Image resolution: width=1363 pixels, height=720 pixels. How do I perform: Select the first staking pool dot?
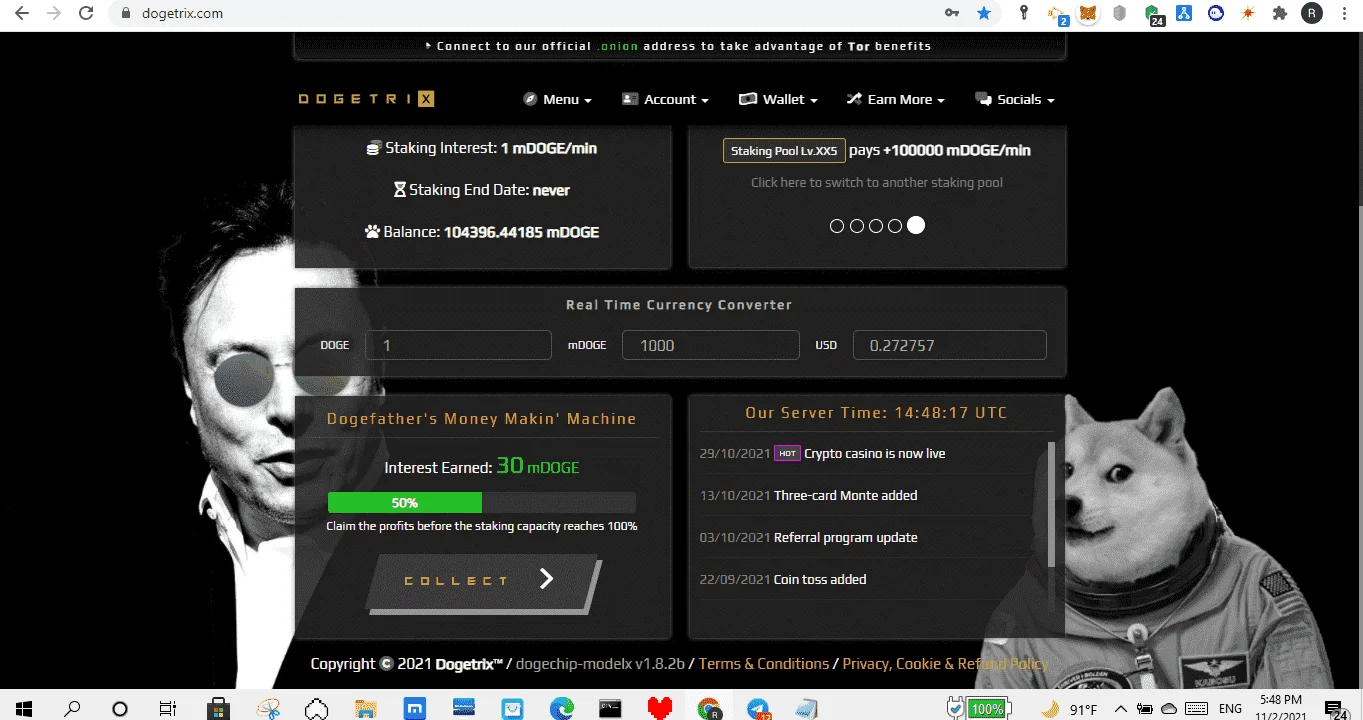pyautogui.click(x=837, y=226)
